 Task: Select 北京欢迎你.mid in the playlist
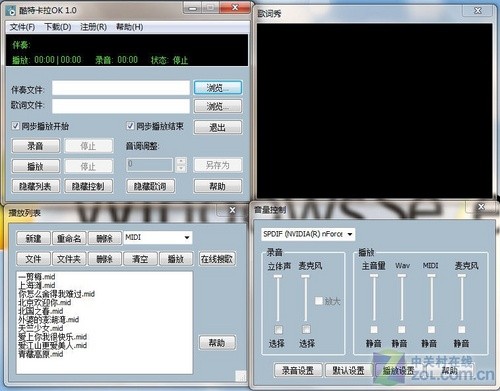tap(45, 302)
